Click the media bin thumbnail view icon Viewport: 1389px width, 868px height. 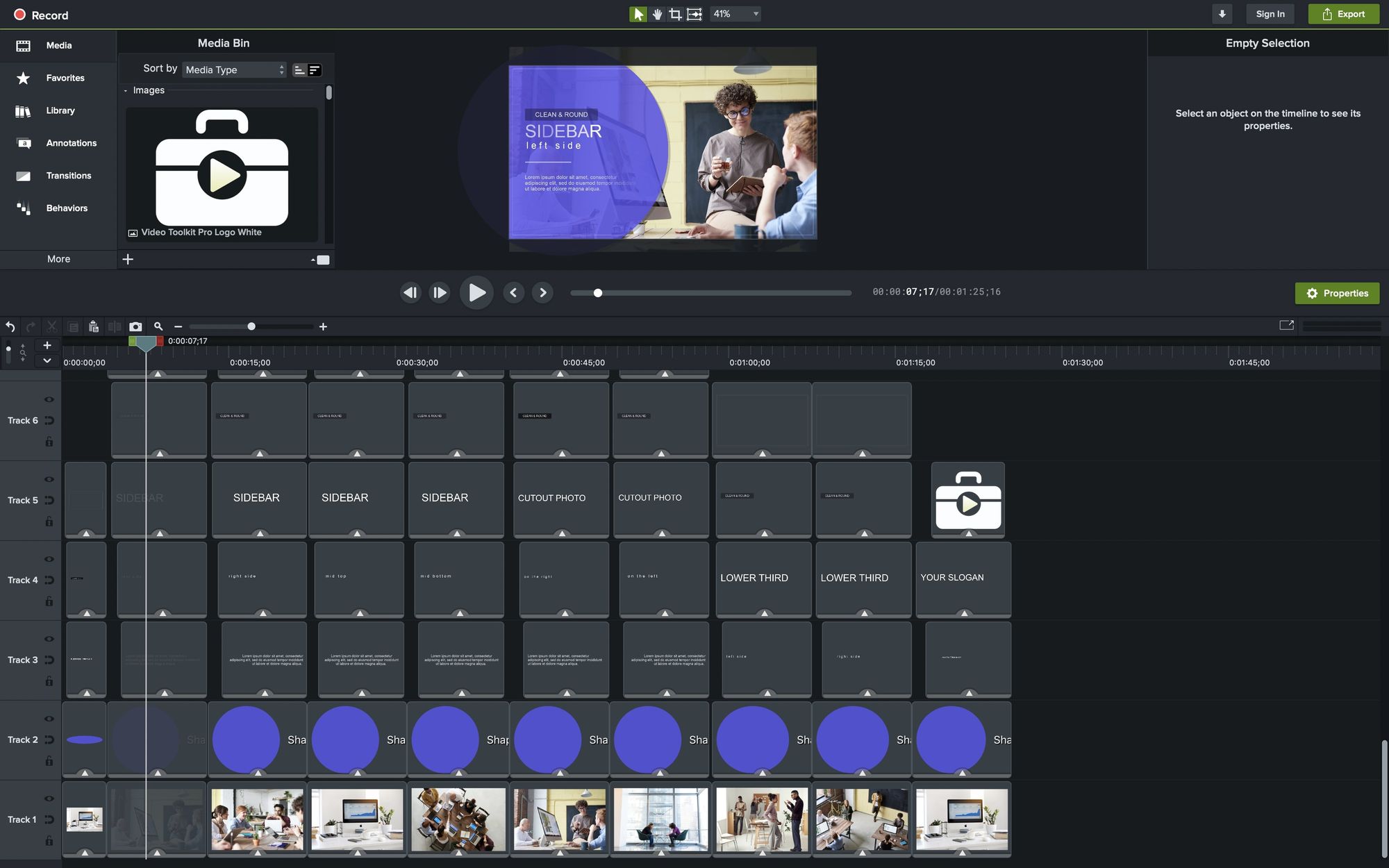[x=323, y=260]
